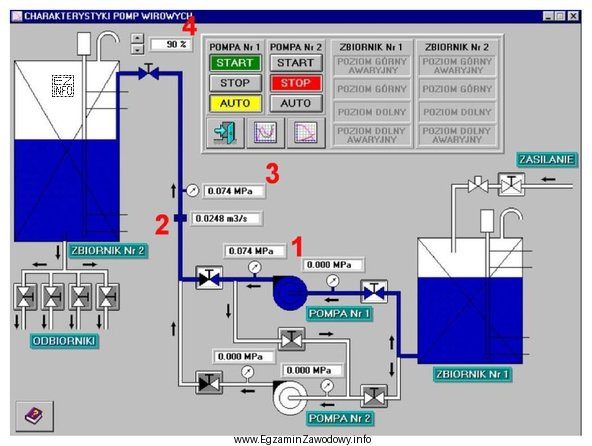Viewport: 592px width, 446px height.
Task: Toggle discharge valve of Pompa Nr 2
Action: (x=209, y=383)
